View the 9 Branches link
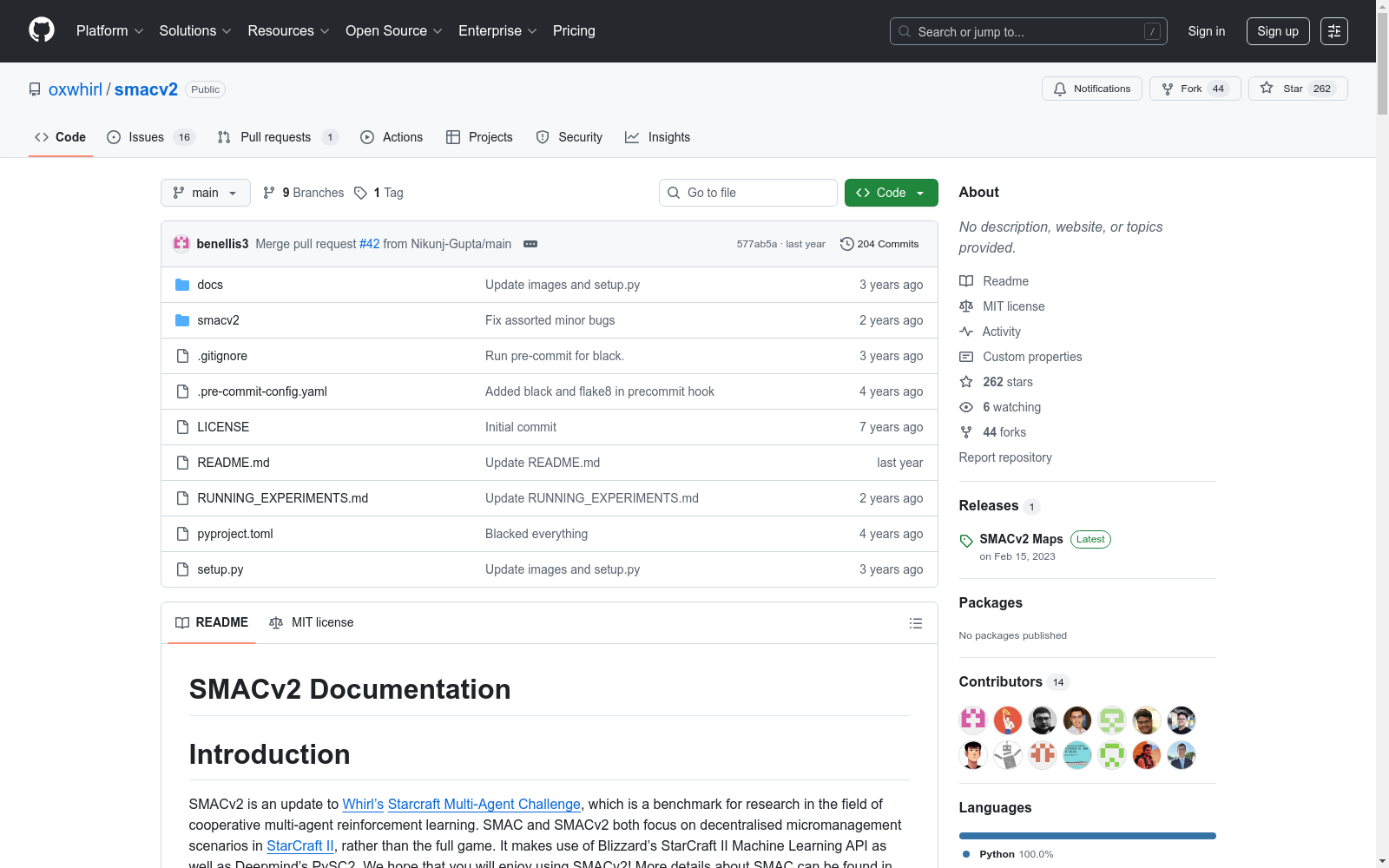 click(304, 193)
